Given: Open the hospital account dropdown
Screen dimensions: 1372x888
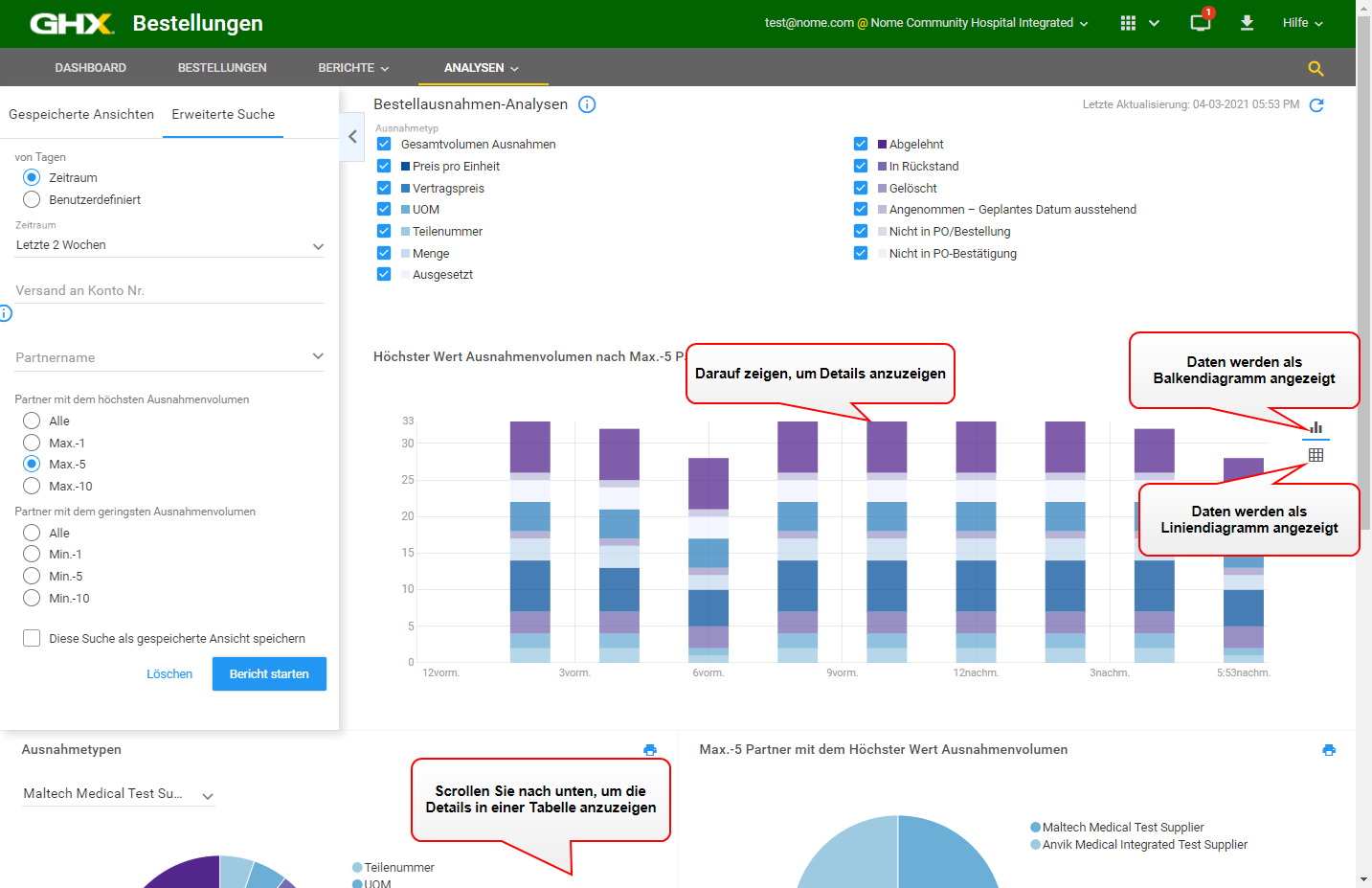Looking at the screenshot, I should click(x=926, y=23).
